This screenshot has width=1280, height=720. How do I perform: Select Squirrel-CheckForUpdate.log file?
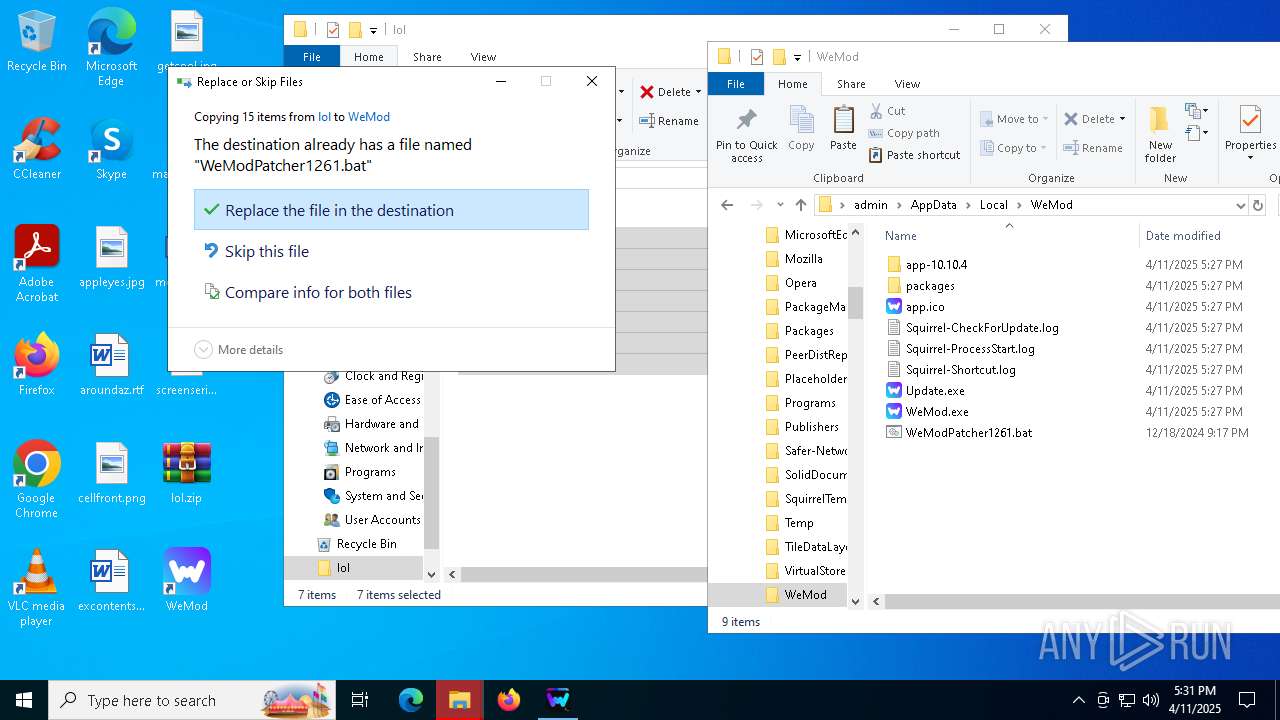click(x=982, y=328)
